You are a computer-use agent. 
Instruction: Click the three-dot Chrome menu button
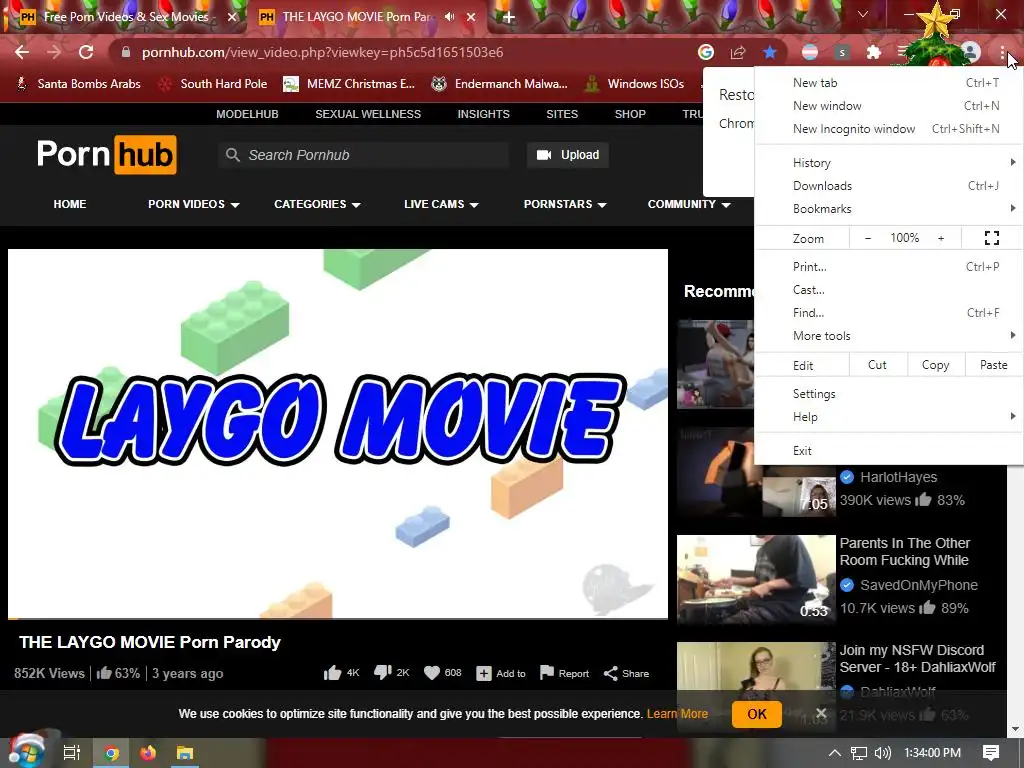pyautogui.click(x=1002, y=52)
